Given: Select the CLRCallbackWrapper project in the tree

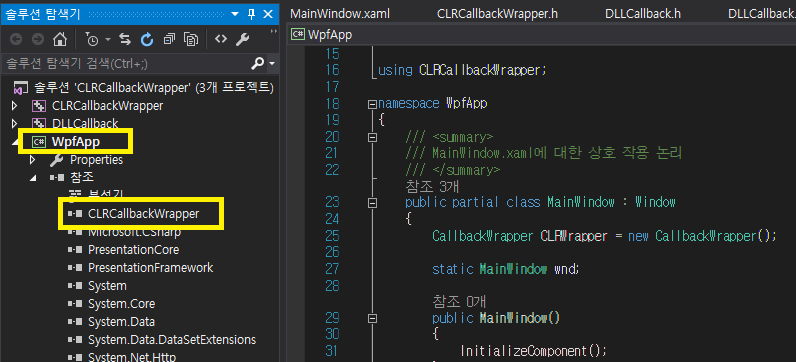Looking at the screenshot, I should click(x=108, y=106).
